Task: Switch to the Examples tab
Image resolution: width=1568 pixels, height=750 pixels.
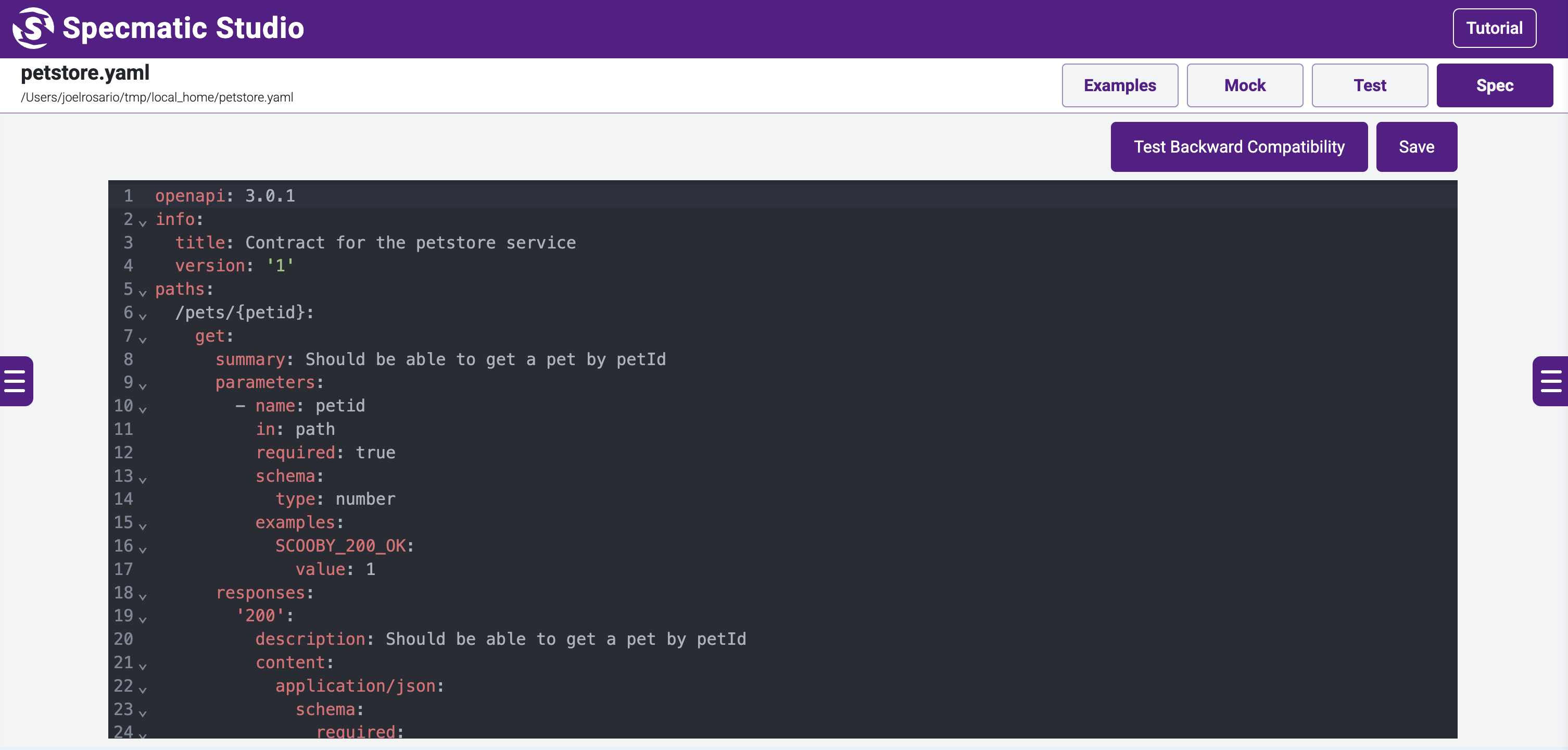Action: point(1119,85)
